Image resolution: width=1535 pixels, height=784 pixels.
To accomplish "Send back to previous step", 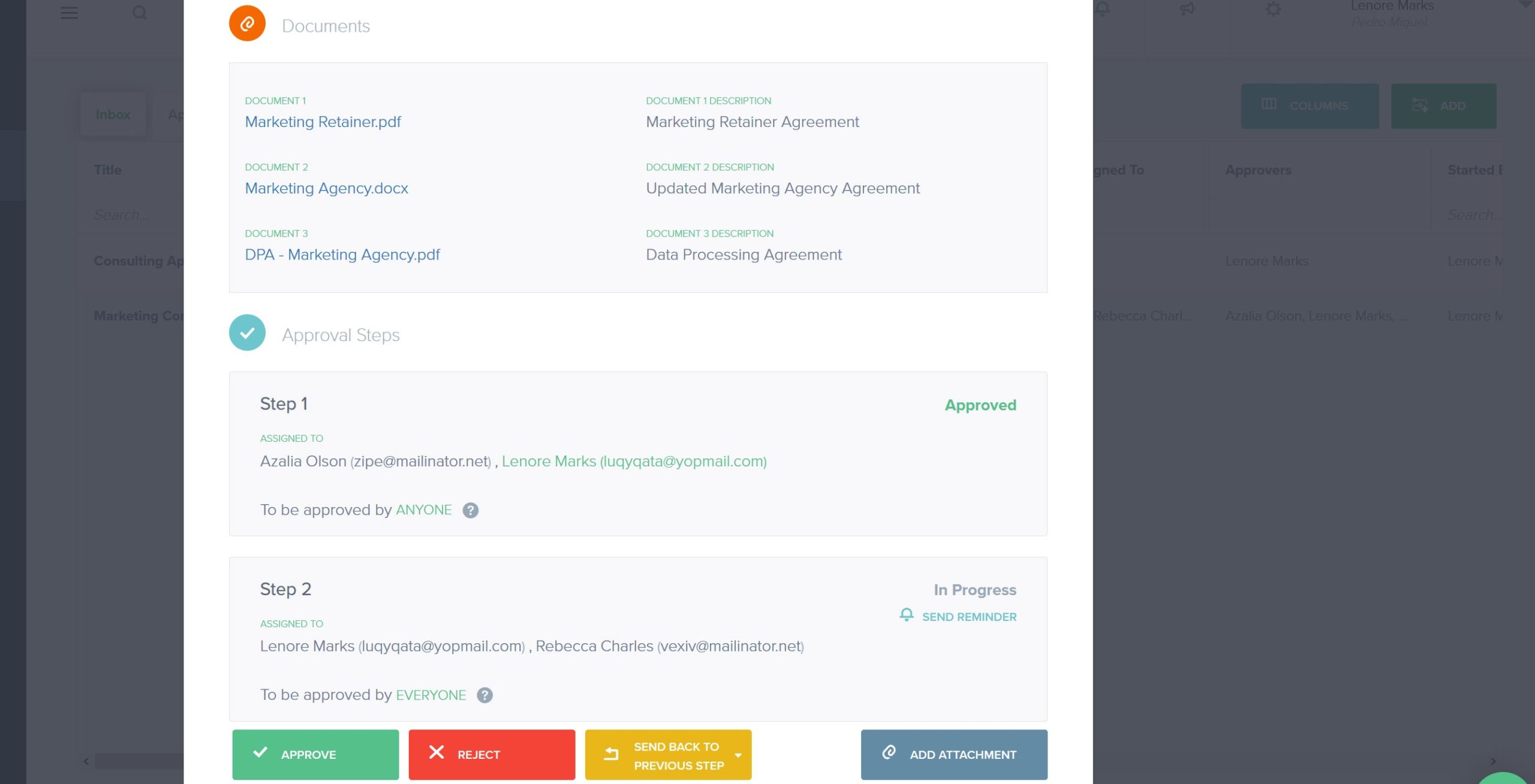I will click(668, 755).
